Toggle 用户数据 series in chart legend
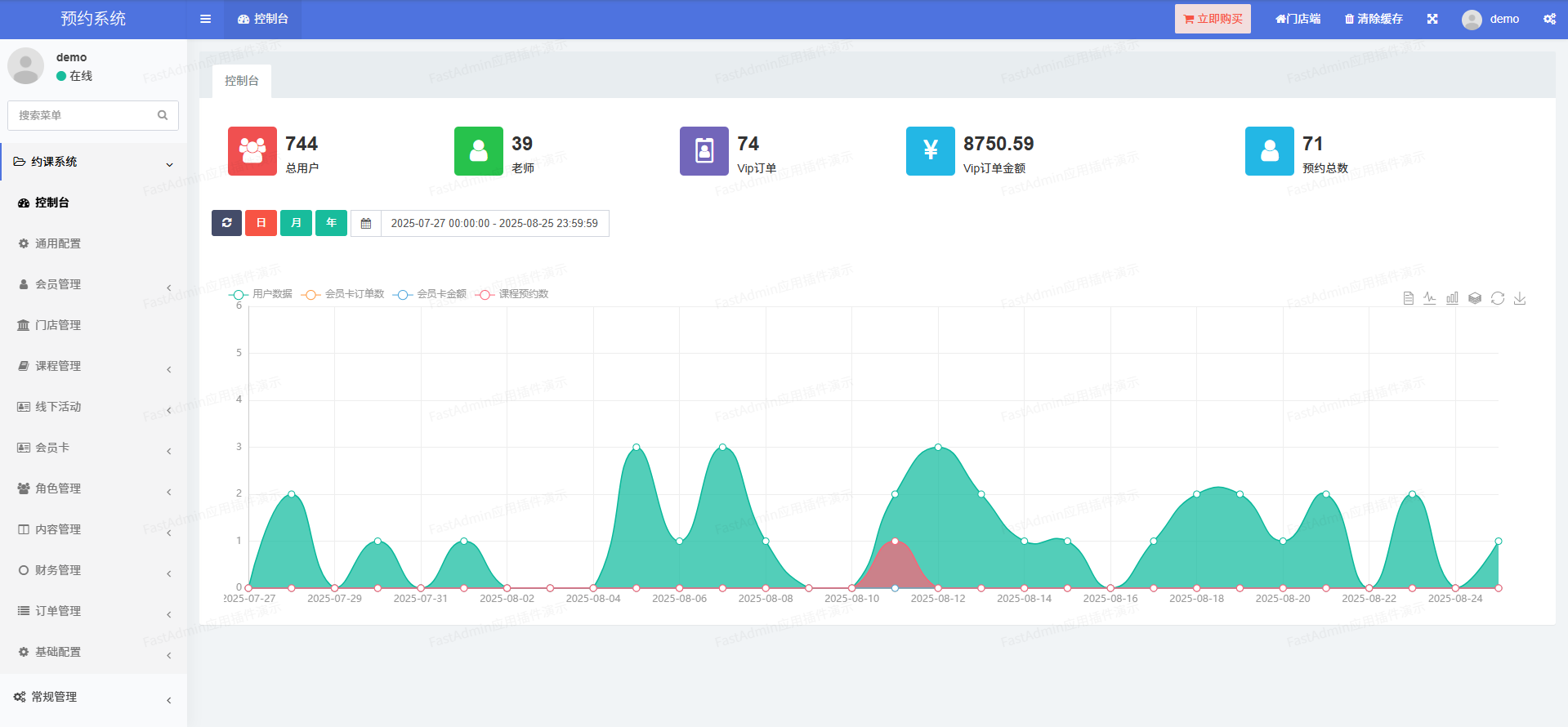 tap(261, 294)
